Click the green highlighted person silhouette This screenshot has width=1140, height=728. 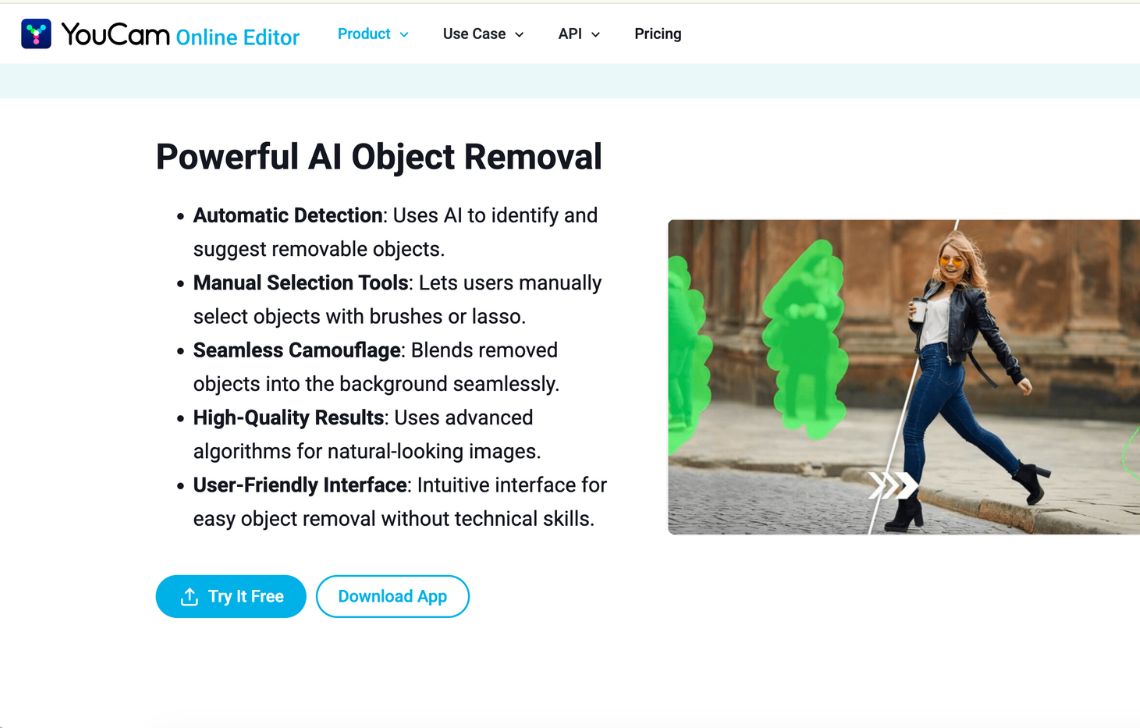pyautogui.click(x=805, y=338)
